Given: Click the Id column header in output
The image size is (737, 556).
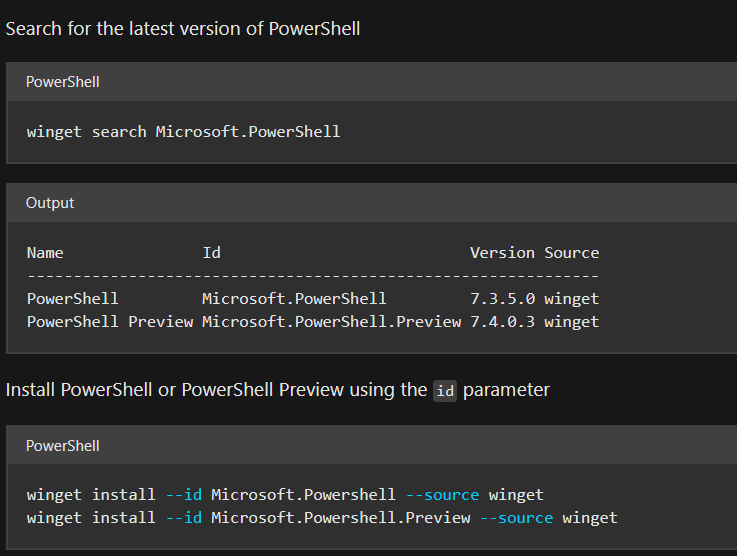Looking at the screenshot, I should click(212, 253).
